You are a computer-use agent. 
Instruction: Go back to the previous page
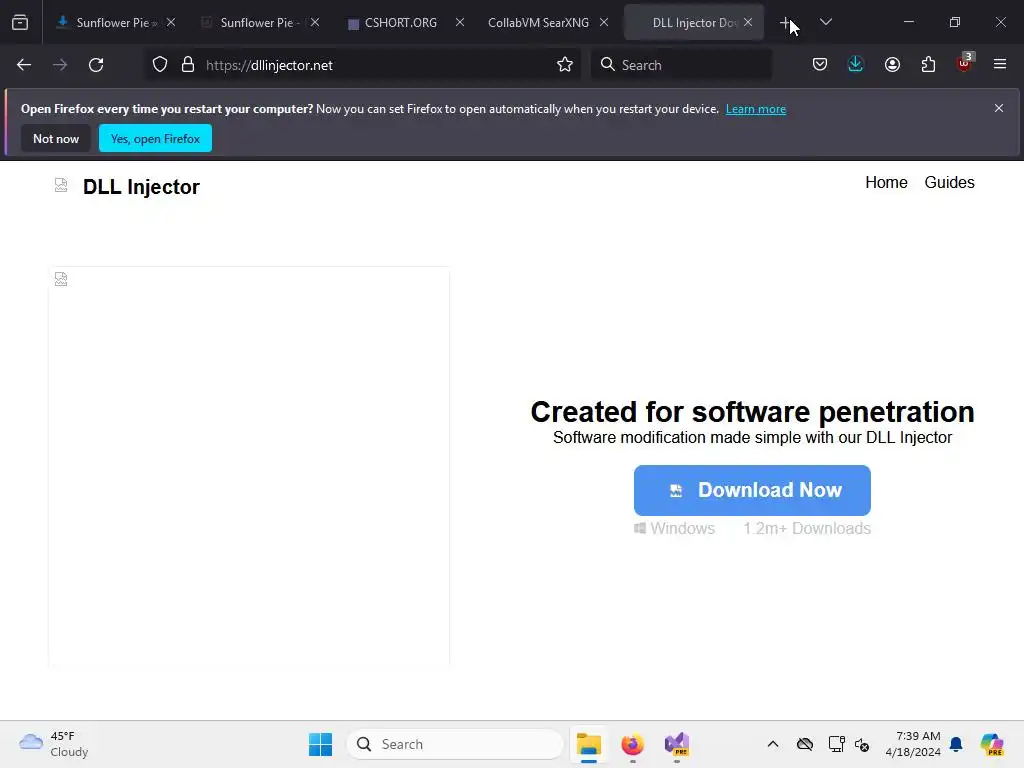[24, 65]
